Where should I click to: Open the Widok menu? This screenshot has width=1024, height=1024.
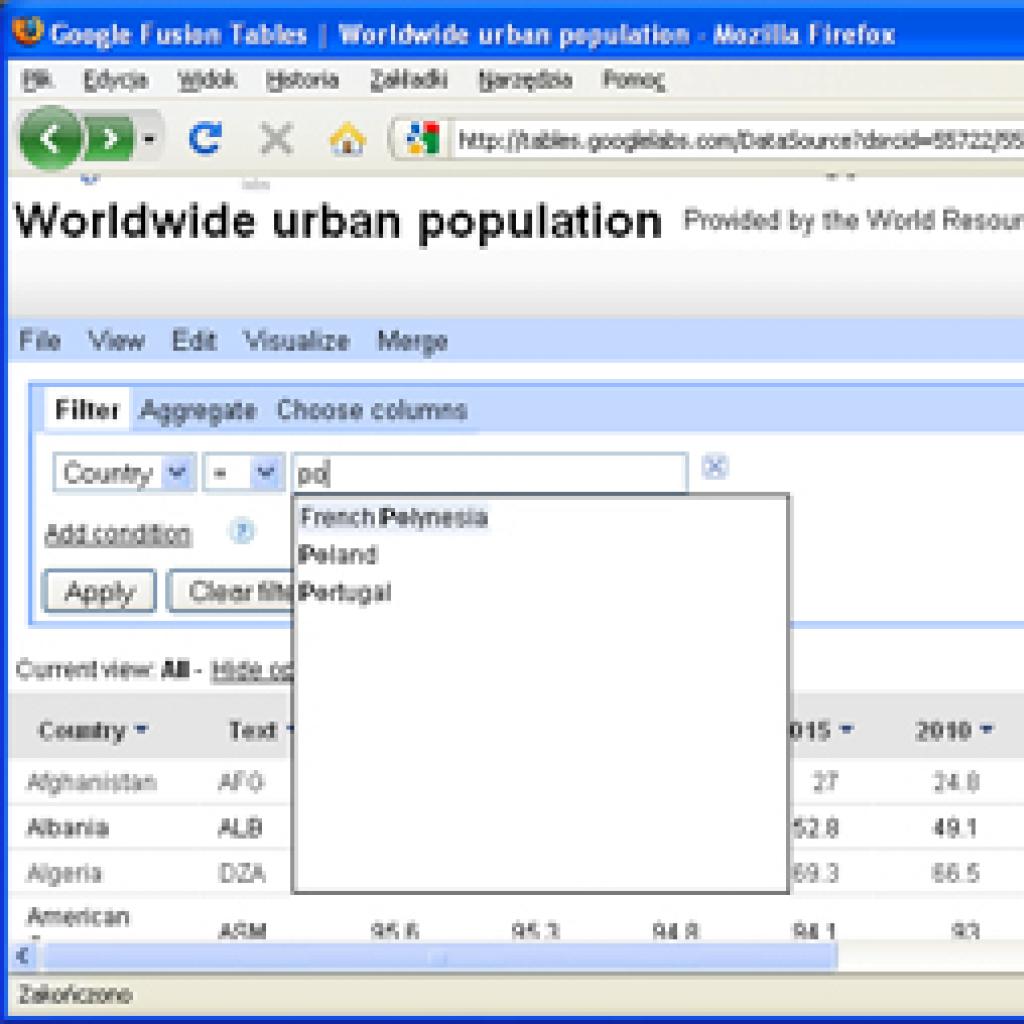(206, 80)
